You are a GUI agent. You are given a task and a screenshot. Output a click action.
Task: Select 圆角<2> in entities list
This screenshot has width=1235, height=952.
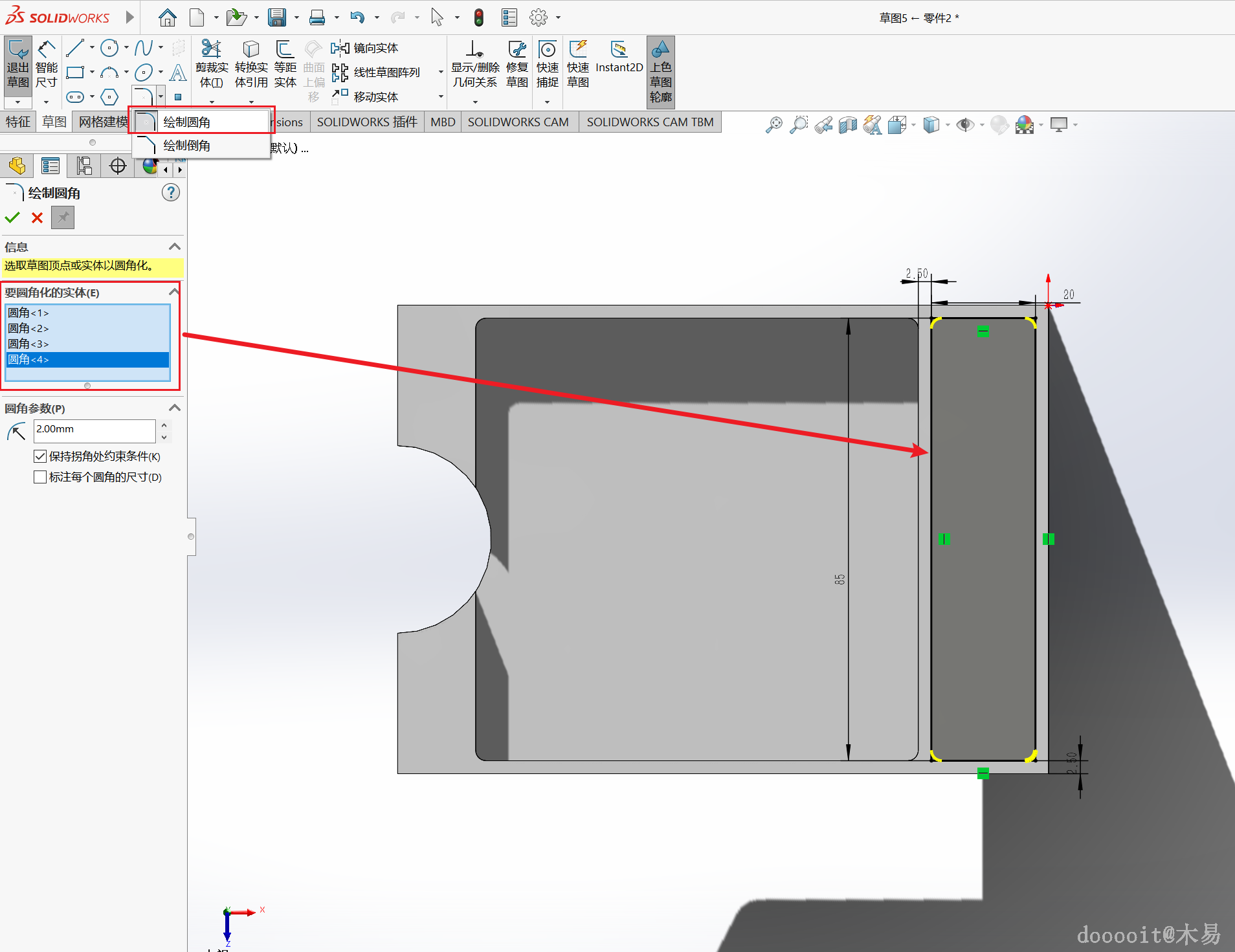87,328
